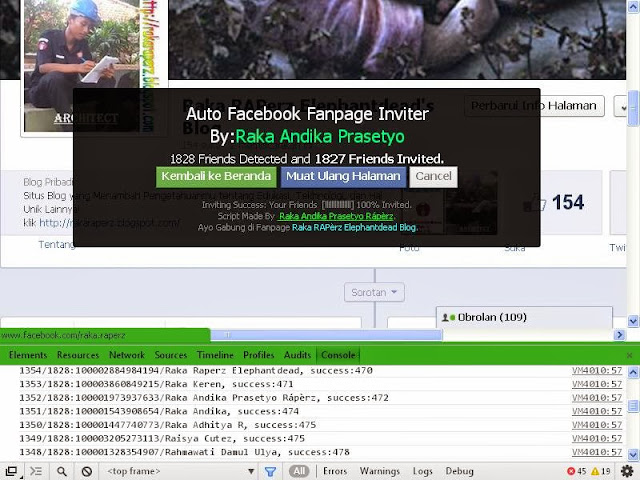Open the Raka RAPèrz Elephantdead Blog link

(x=354, y=227)
